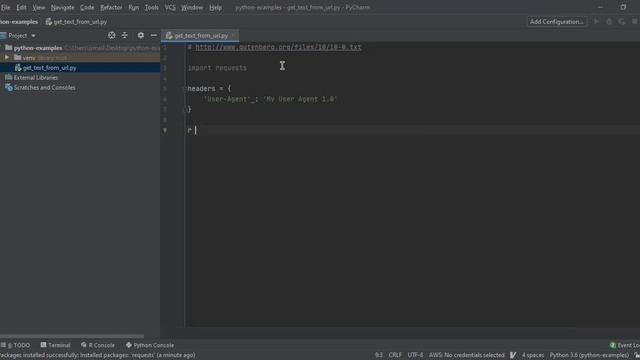Select python-examples root folder in tree
This screenshot has width=640, height=360.
[x=38, y=48]
